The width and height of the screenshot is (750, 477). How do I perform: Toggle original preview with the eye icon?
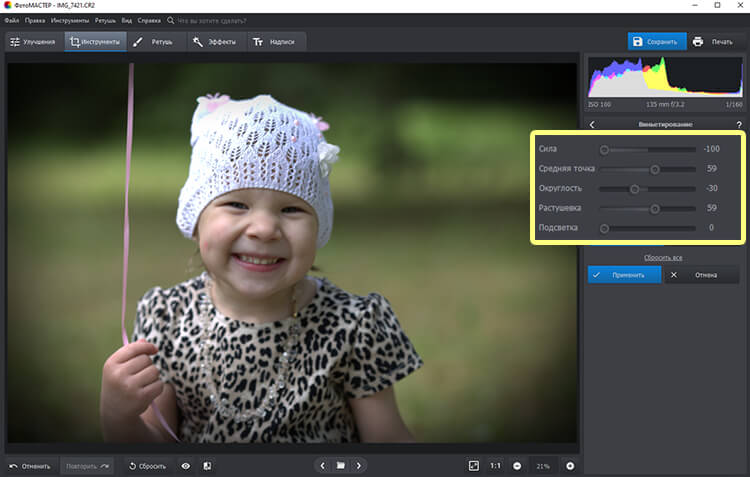(185, 466)
